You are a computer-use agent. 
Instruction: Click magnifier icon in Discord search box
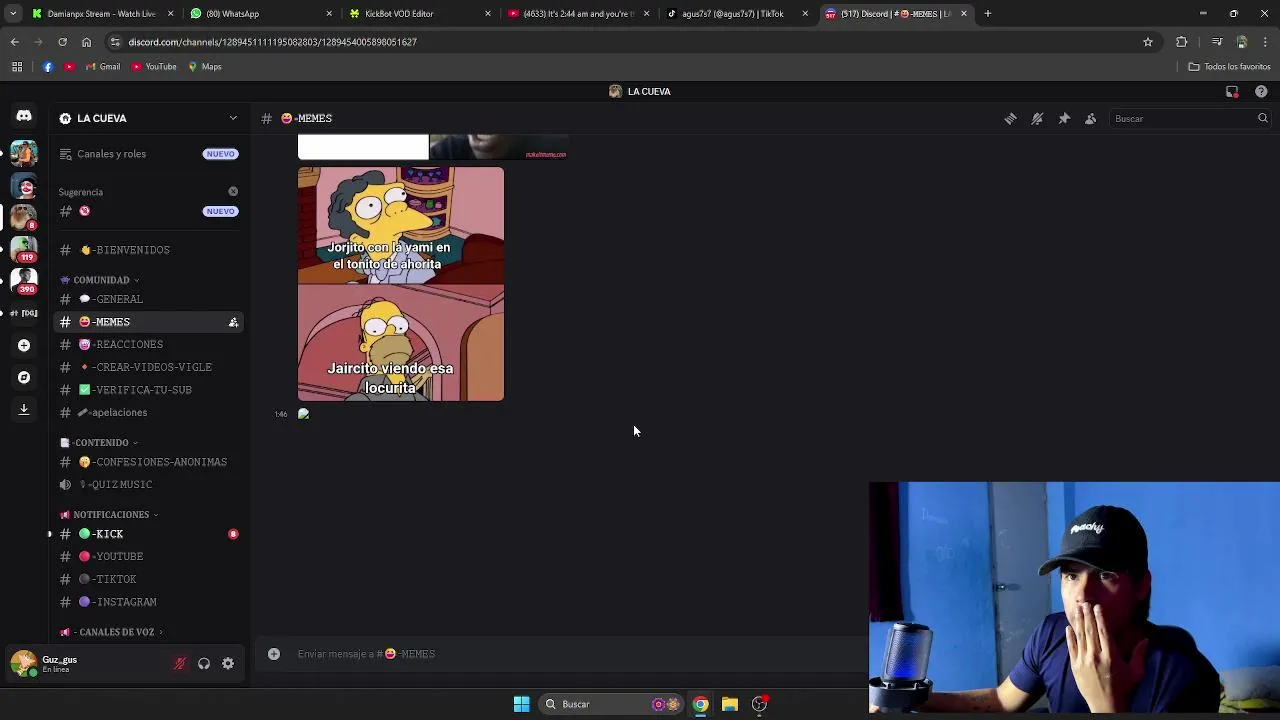coord(1262,118)
